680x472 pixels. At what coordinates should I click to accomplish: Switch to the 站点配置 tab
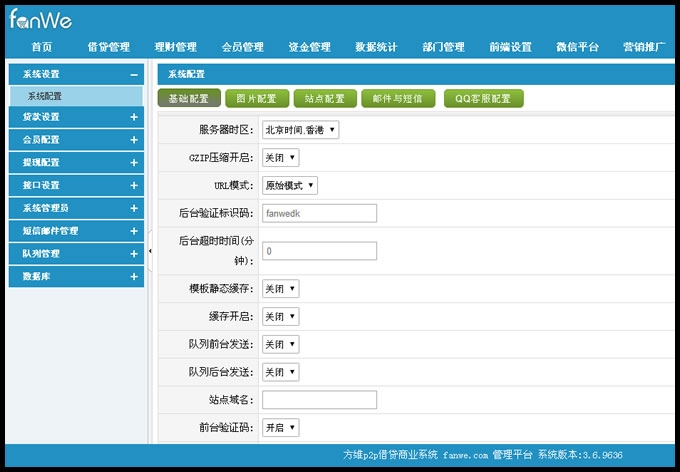pos(325,98)
